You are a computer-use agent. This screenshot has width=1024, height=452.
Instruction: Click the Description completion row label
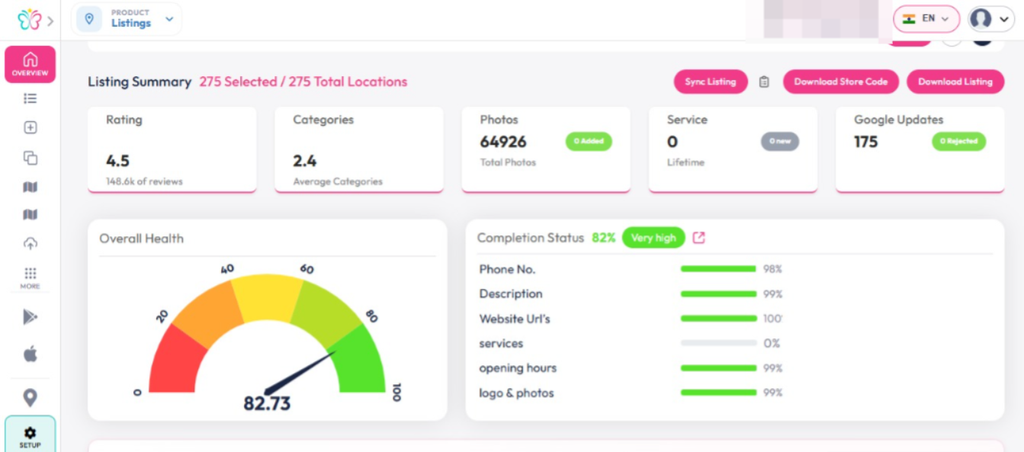[x=511, y=294]
